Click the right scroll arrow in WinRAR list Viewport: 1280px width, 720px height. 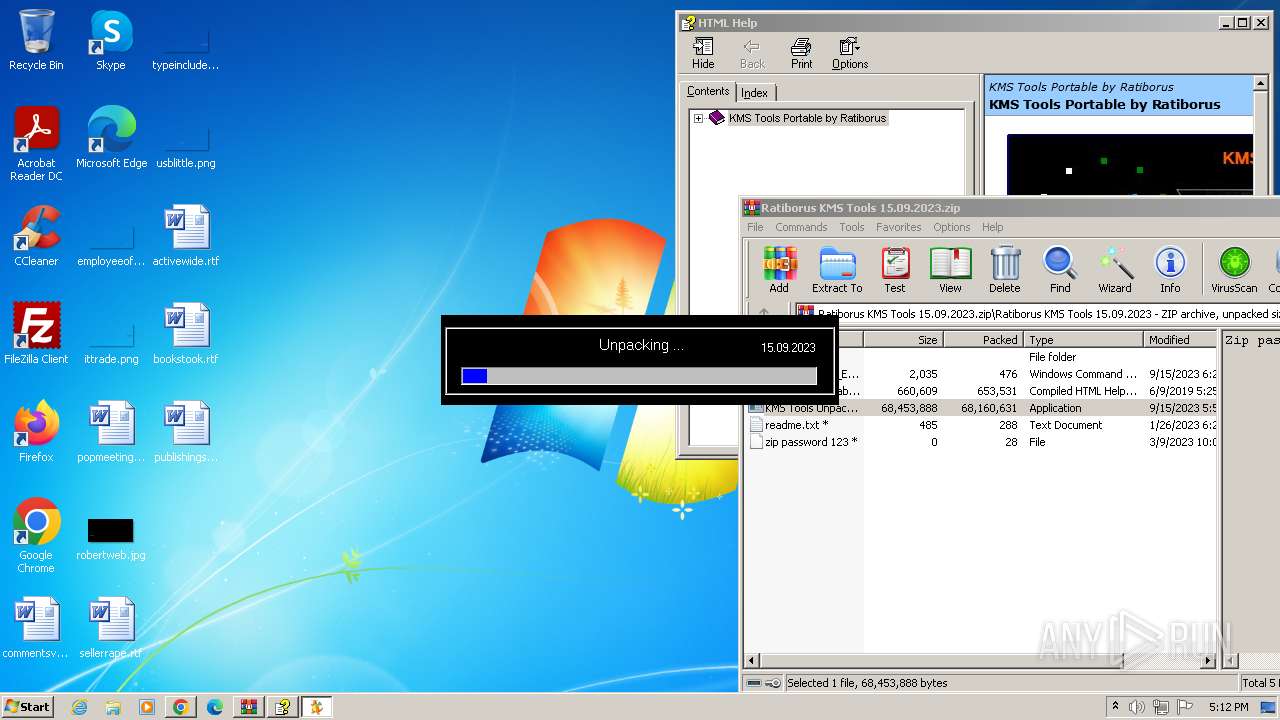pos(1209,661)
